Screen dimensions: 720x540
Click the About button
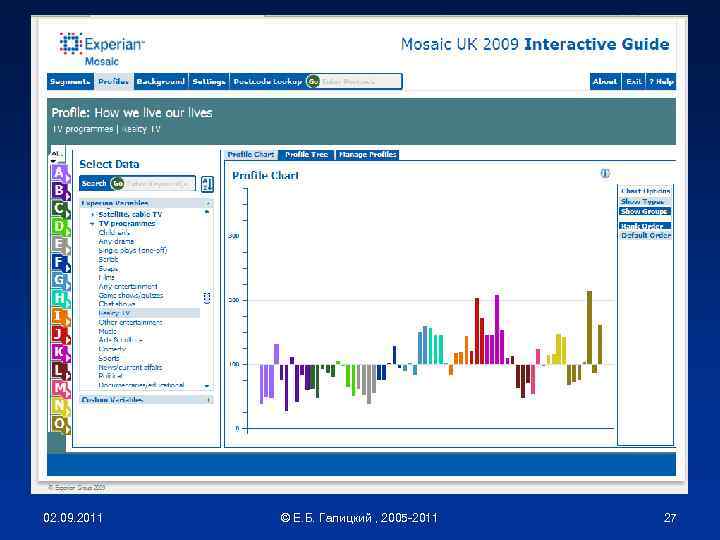[x=605, y=82]
